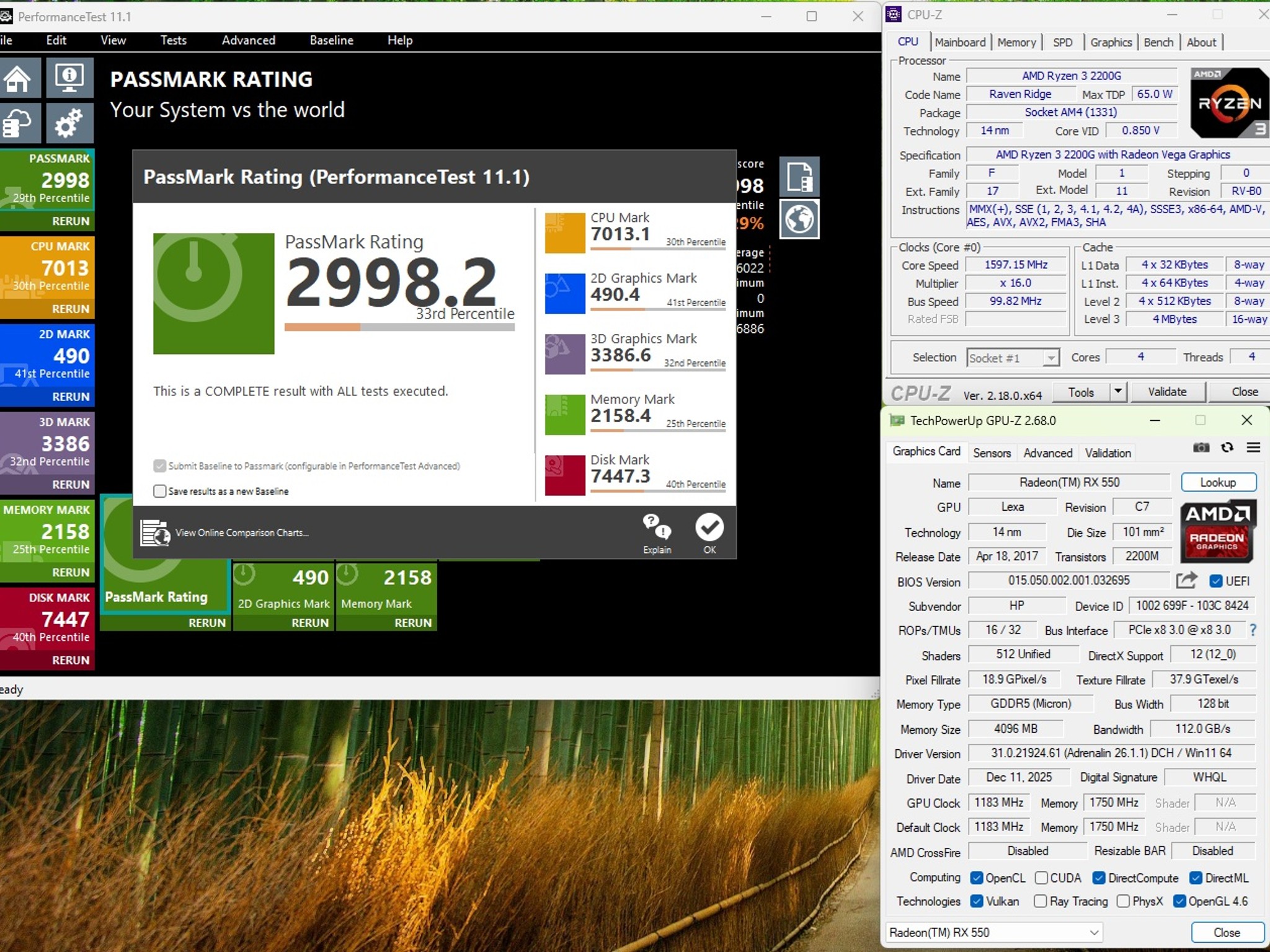Click the Validate button in CPU-Z

pyautogui.click(x=1167, y=392)
